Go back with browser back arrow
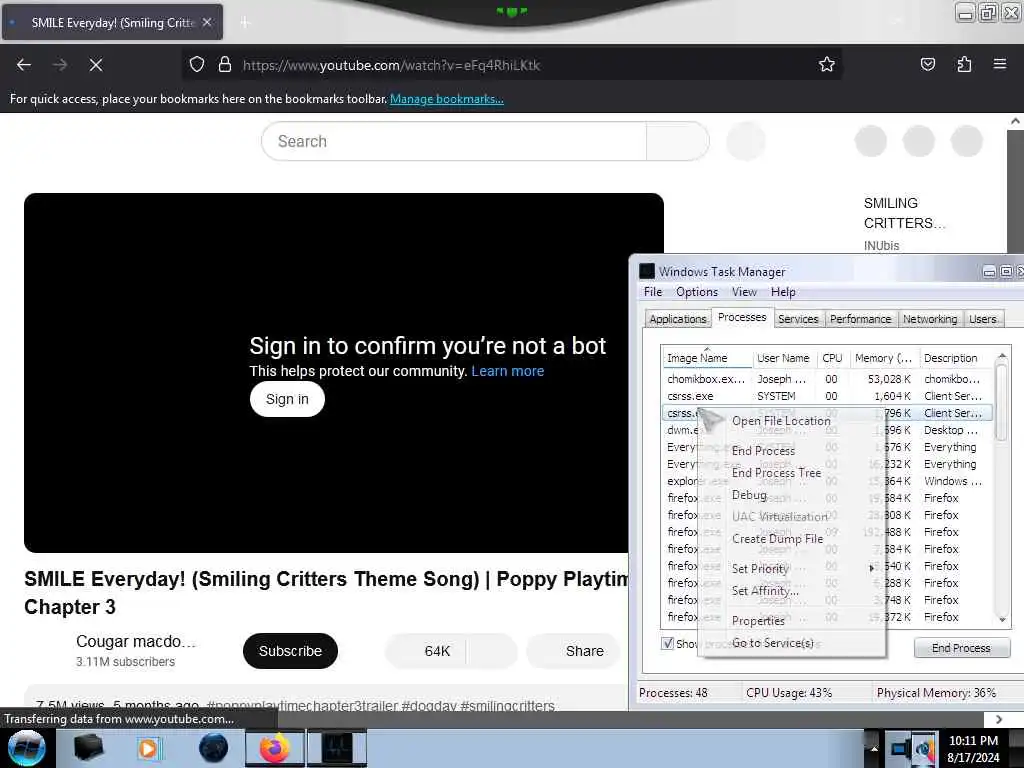 point(24,65)
